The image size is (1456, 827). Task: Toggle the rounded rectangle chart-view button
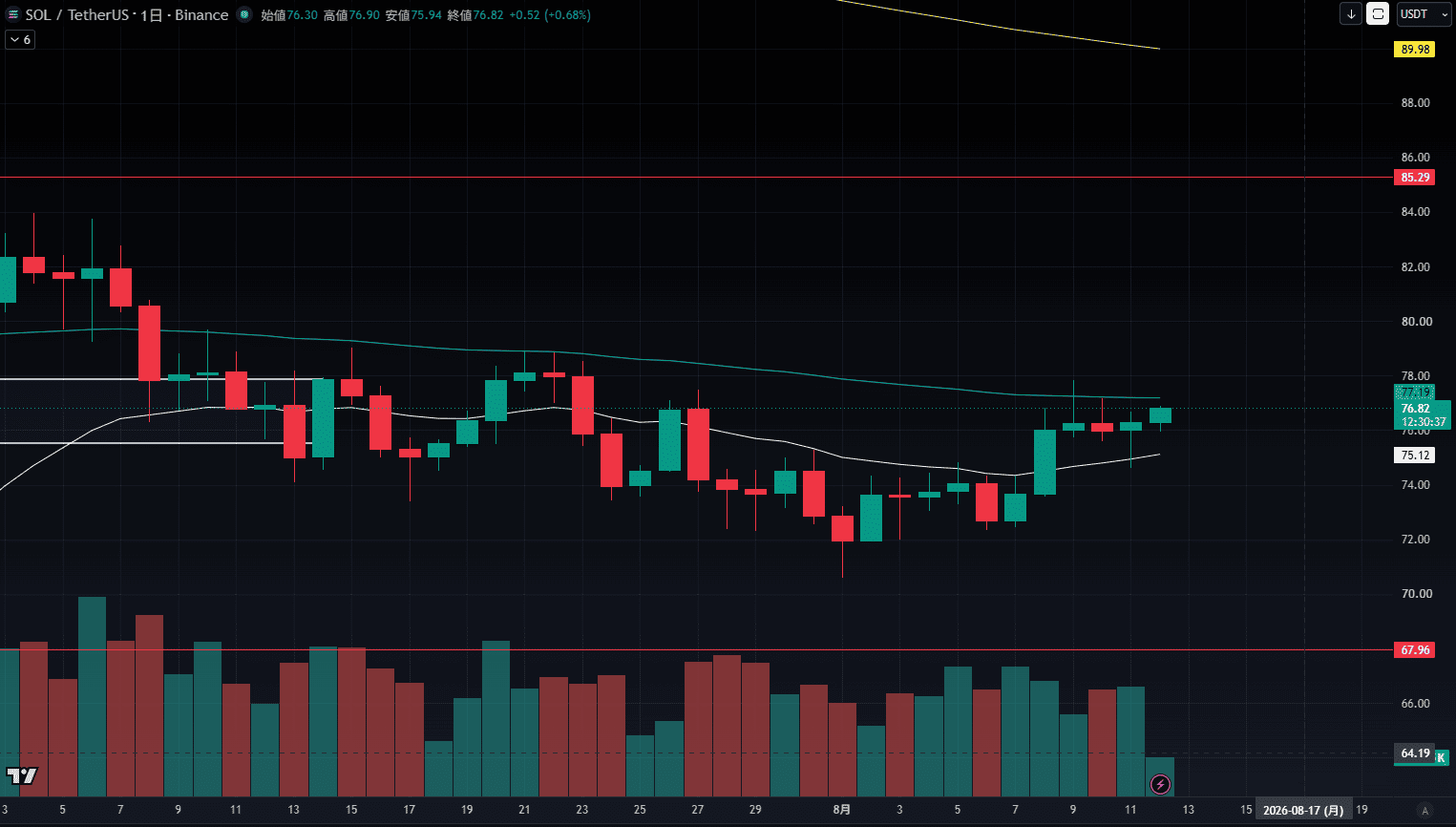pyautogui.click(x=1378, y=14)
